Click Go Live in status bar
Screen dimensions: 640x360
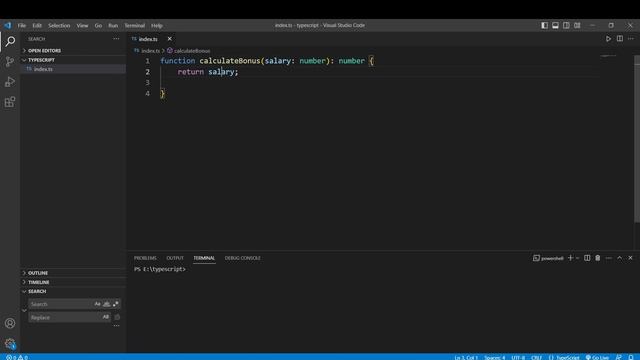598,357
